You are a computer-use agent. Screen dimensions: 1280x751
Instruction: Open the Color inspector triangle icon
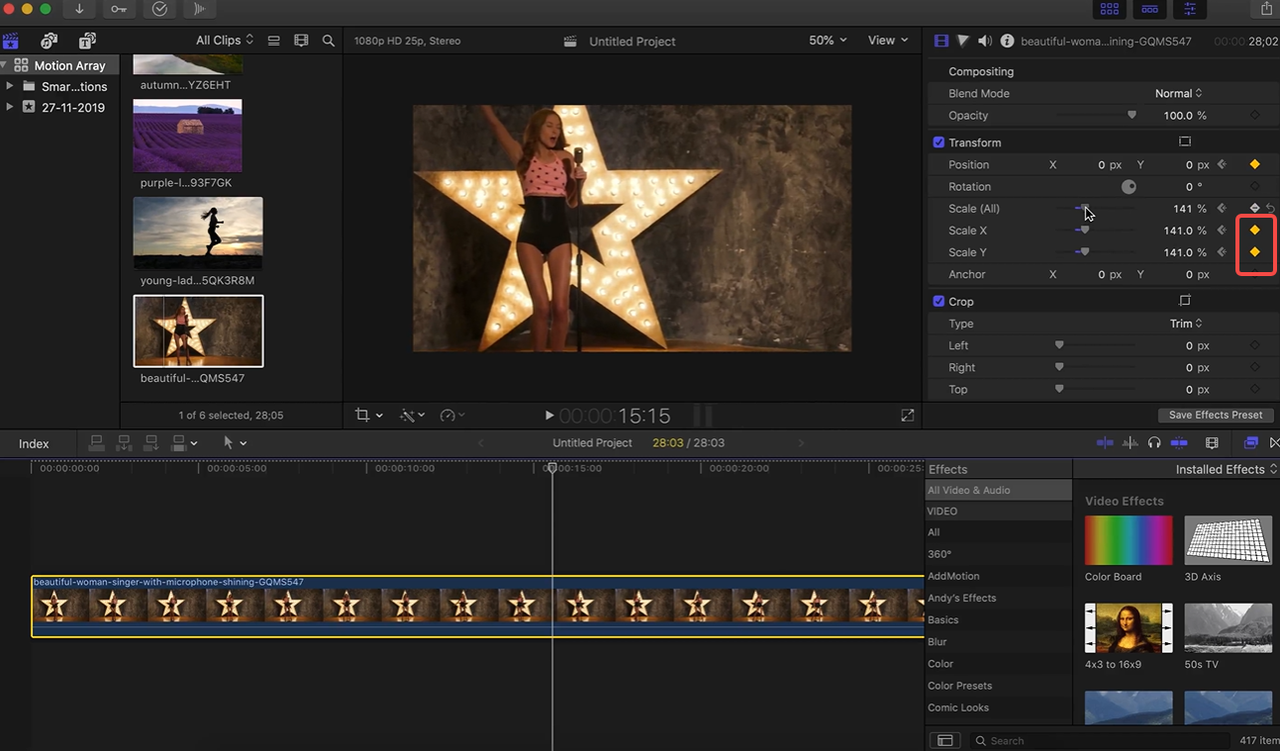click(x=963, y=41)
